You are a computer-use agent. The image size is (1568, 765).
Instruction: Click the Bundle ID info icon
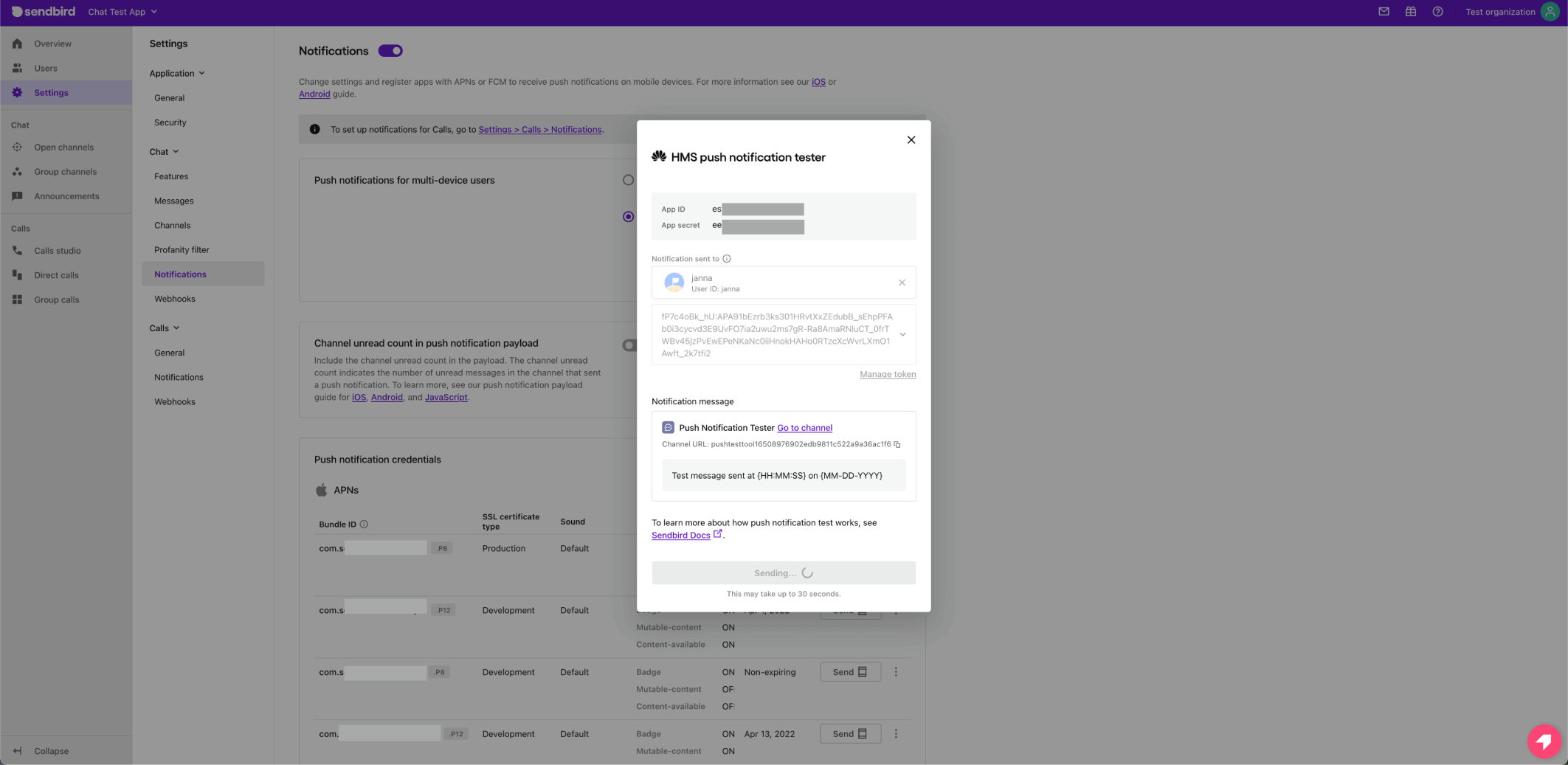(x=364, y=525)
